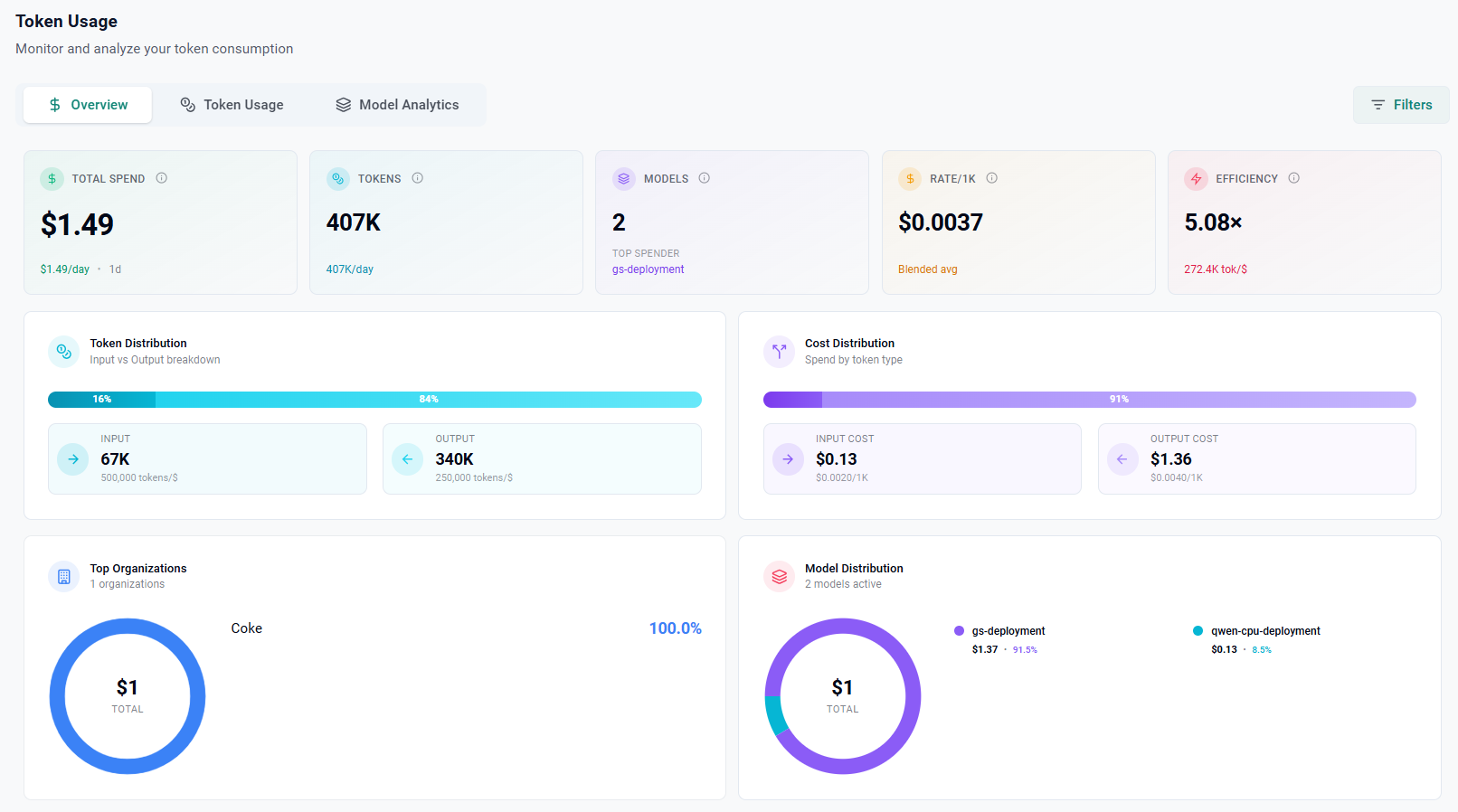Open the Filters panel
The width and height of the screenshot is (1458, 812).
click(x=1401, y=105)
